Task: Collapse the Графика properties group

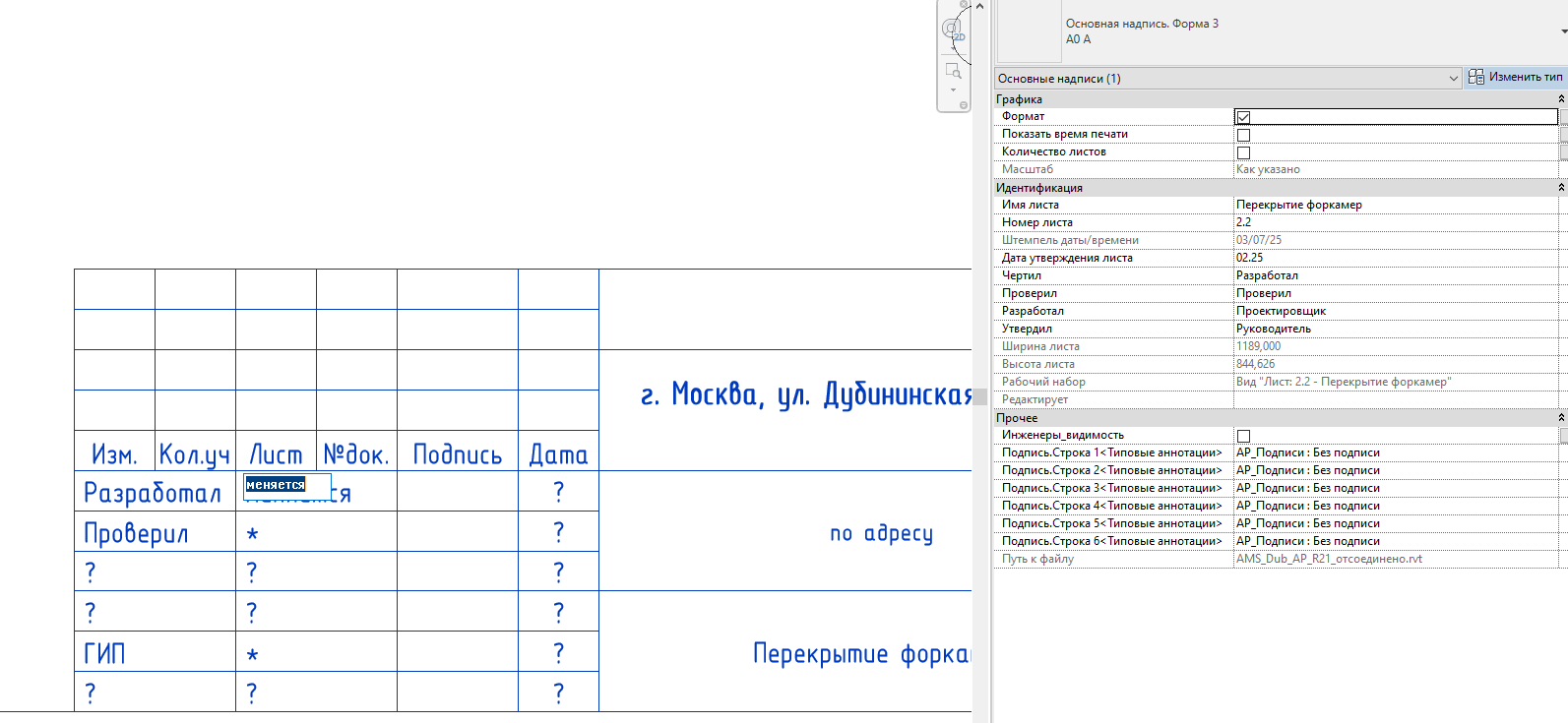Action: coord(1561,99)
